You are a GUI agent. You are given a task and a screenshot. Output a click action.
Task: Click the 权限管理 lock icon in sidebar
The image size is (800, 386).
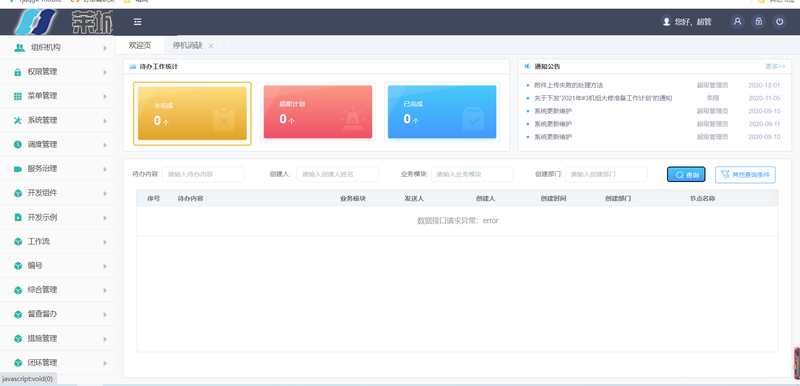18,72
